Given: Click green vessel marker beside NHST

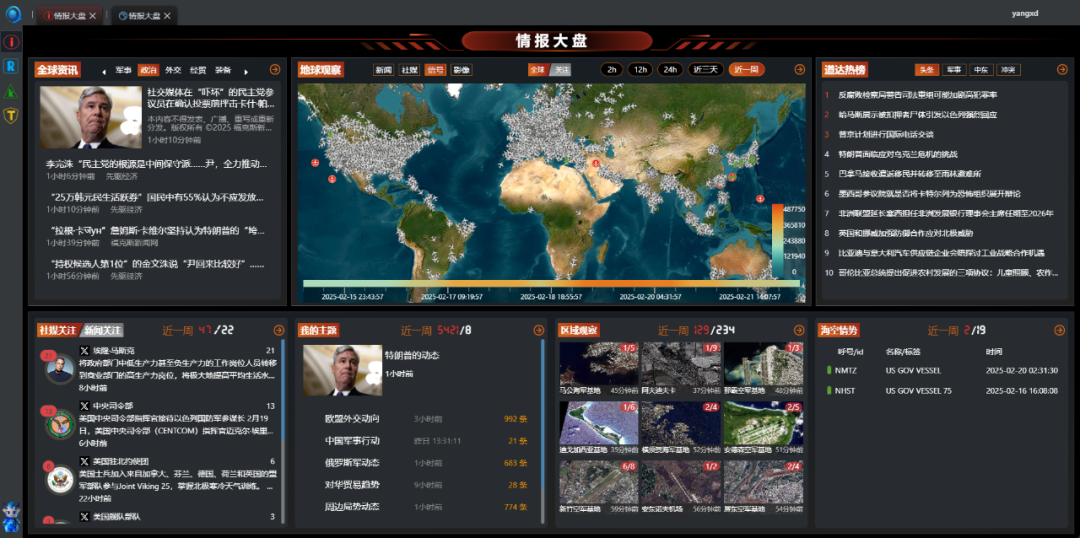Looking at the screenshot, I should point(829,391).
